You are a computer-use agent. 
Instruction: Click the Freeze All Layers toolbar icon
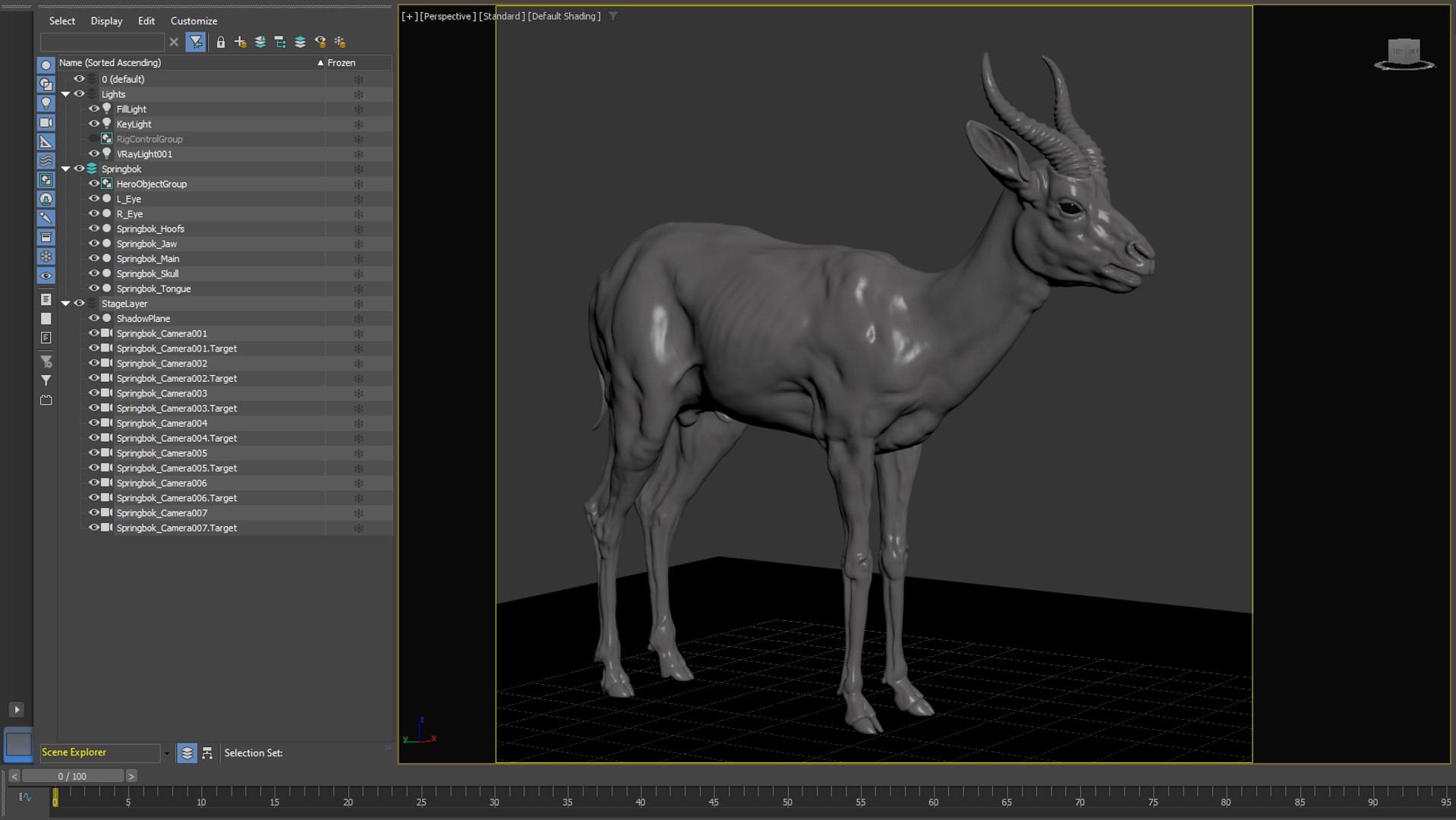pyautogui.click(x=340, y=42)
